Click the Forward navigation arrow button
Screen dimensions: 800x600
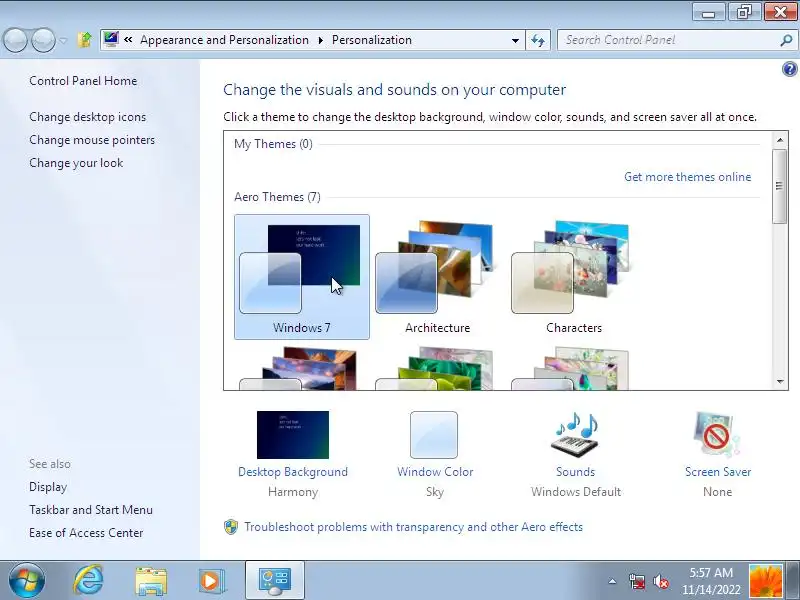pyautogui.click(x=44, y=40)
